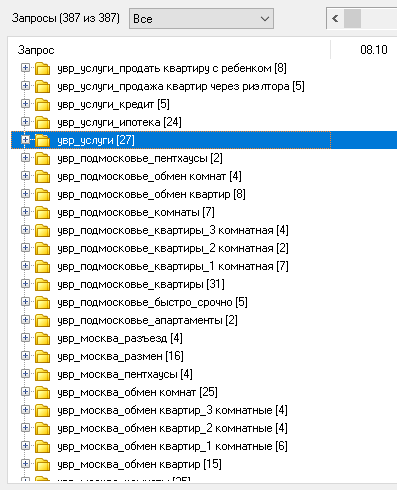Viewport: 397px width, 490px height.
Task: Click folder icon of 'увр_москва_обмен квартир_2 комнатные'
Action: [x=42, y=428]
